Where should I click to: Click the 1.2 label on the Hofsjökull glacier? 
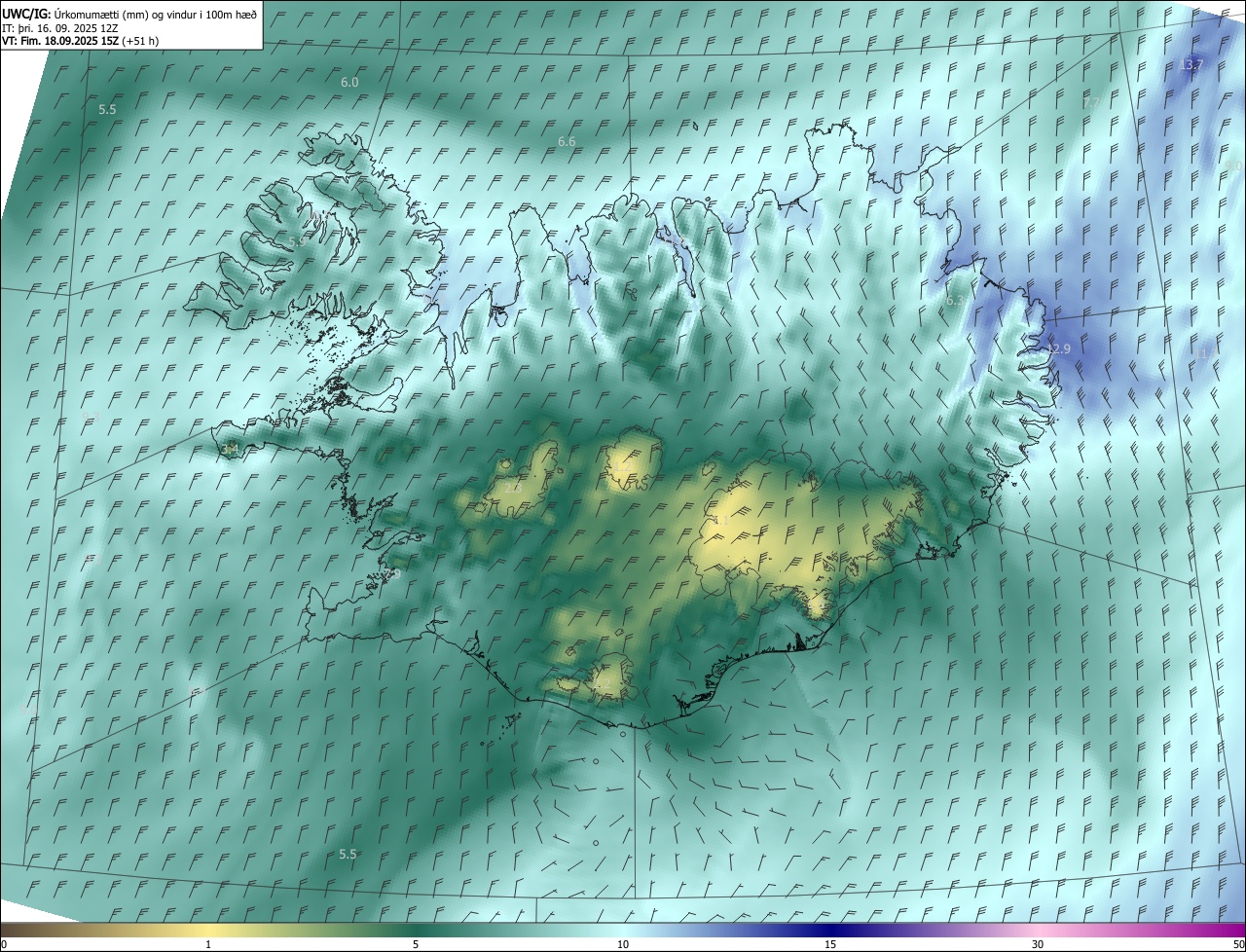coord(621,468)
